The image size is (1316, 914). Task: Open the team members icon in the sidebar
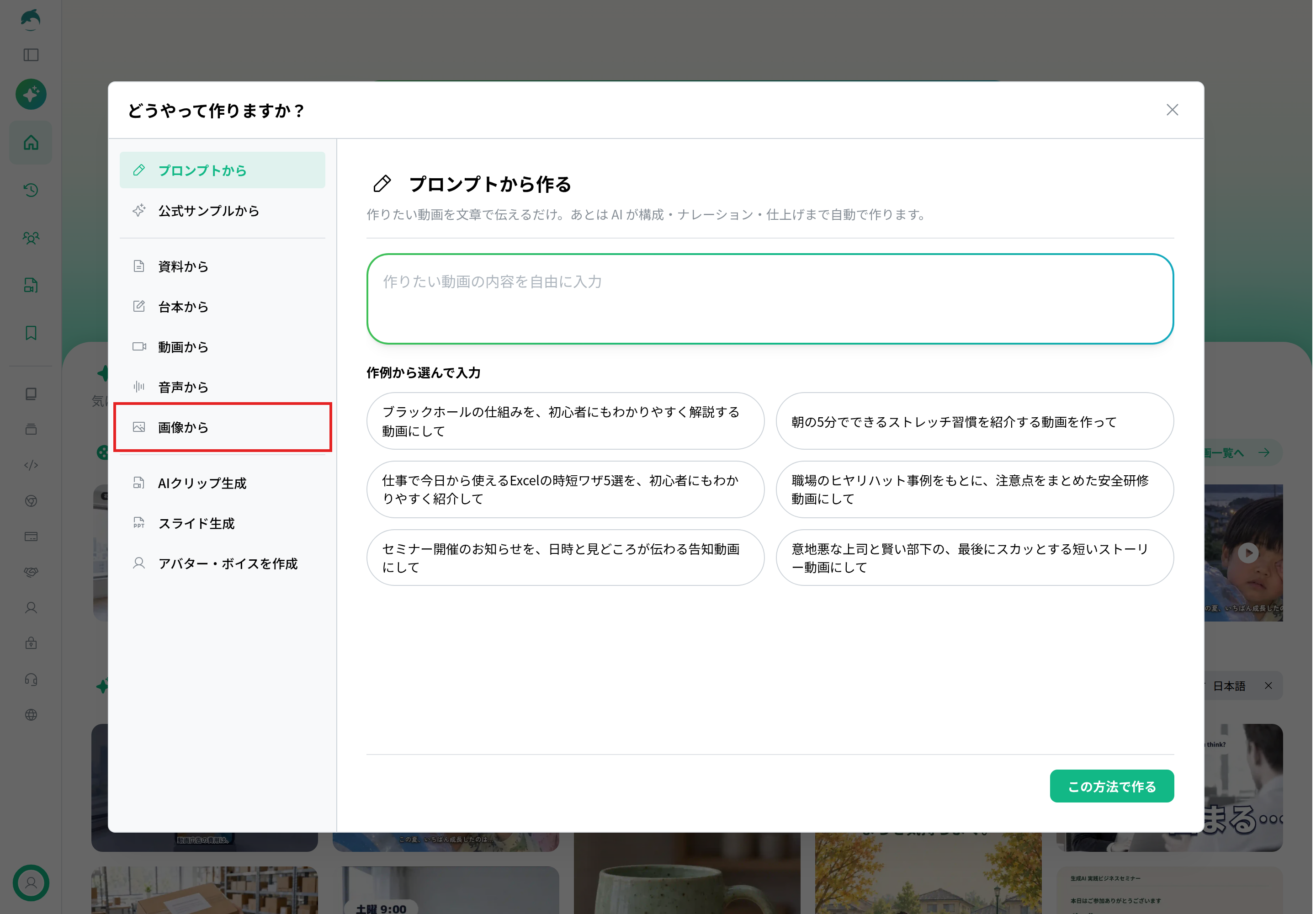point(31,238)
